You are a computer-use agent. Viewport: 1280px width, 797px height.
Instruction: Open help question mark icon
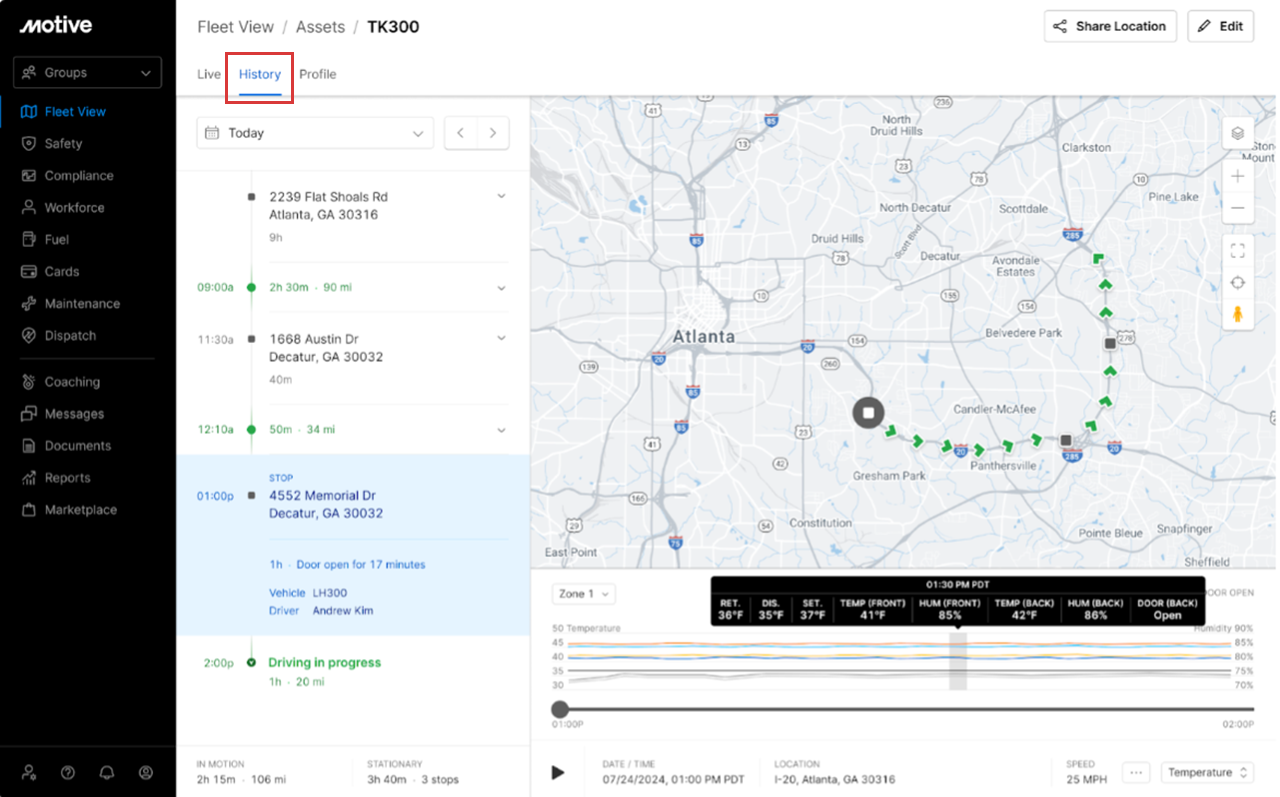pyautogui.click(x=68, y=772)
